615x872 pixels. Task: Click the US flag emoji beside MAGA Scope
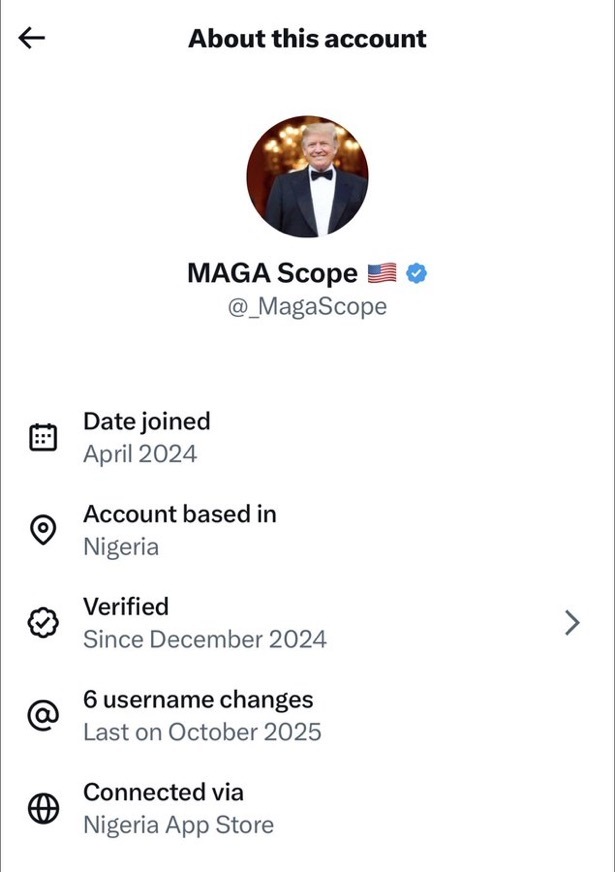click(382, 272)
